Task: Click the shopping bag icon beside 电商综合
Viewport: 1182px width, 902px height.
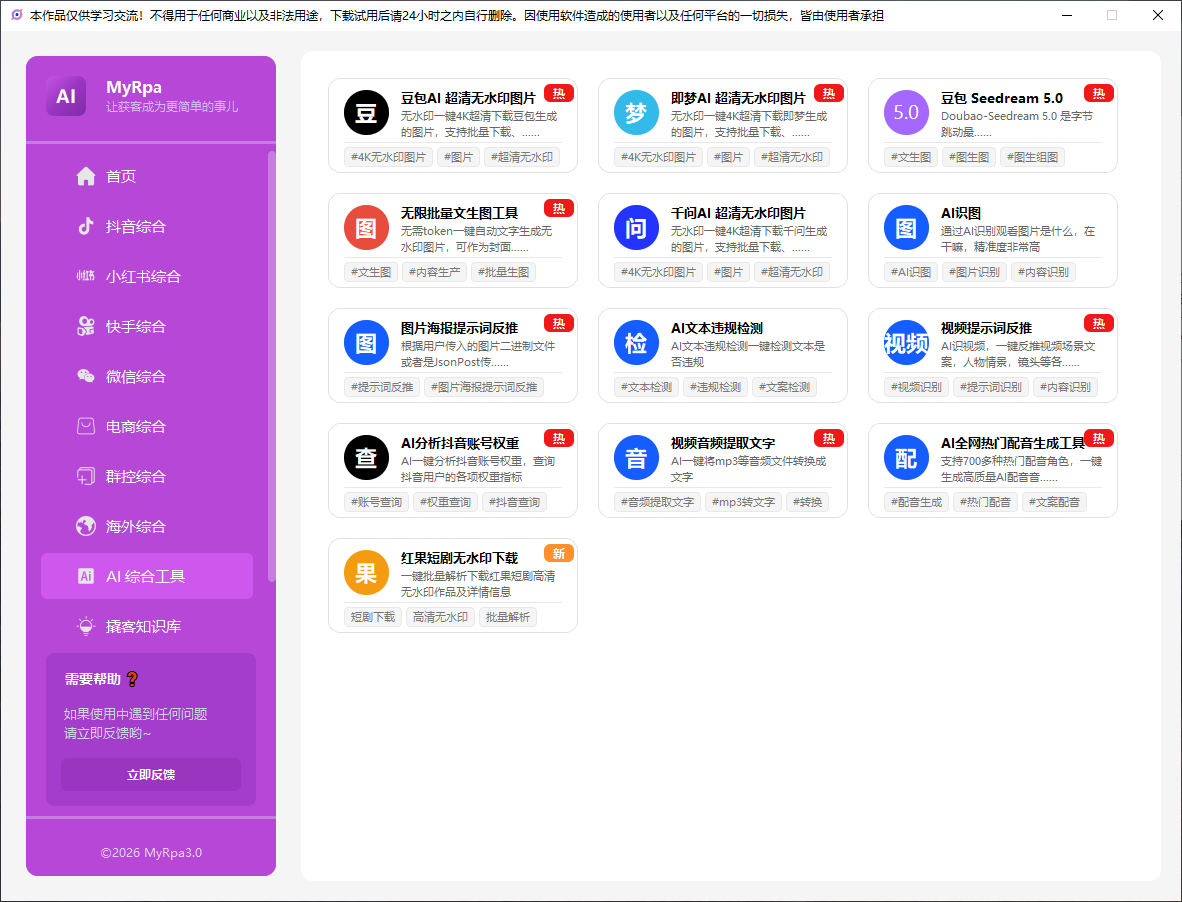Action: [x=86, y=427]
